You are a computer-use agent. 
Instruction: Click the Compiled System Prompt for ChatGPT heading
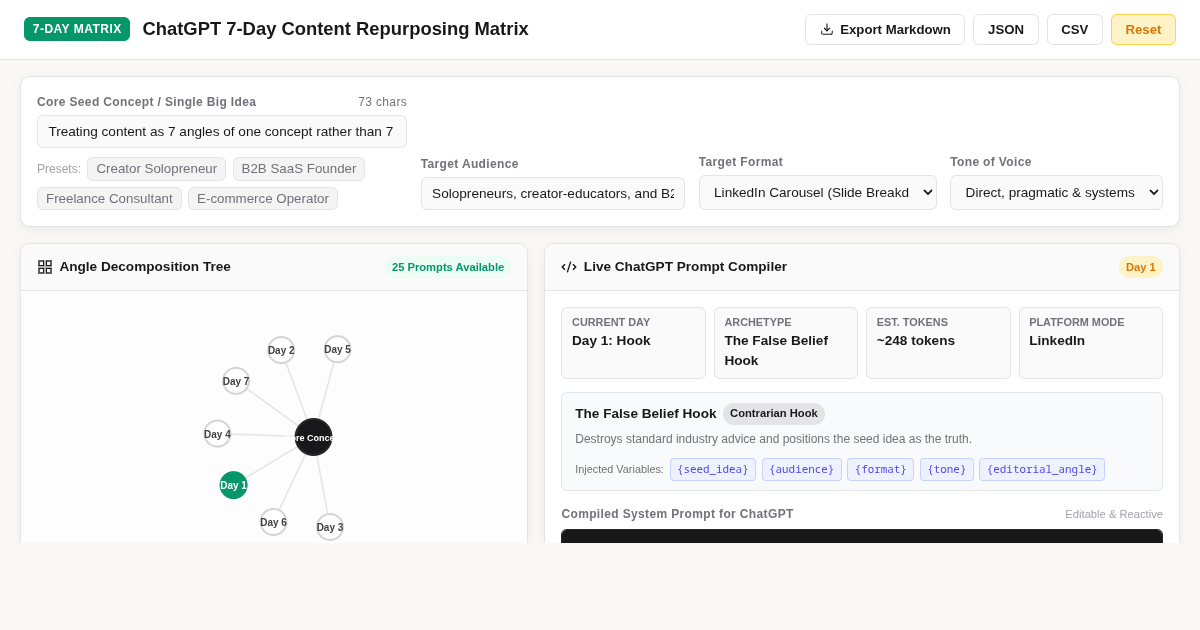click(678, 514)
